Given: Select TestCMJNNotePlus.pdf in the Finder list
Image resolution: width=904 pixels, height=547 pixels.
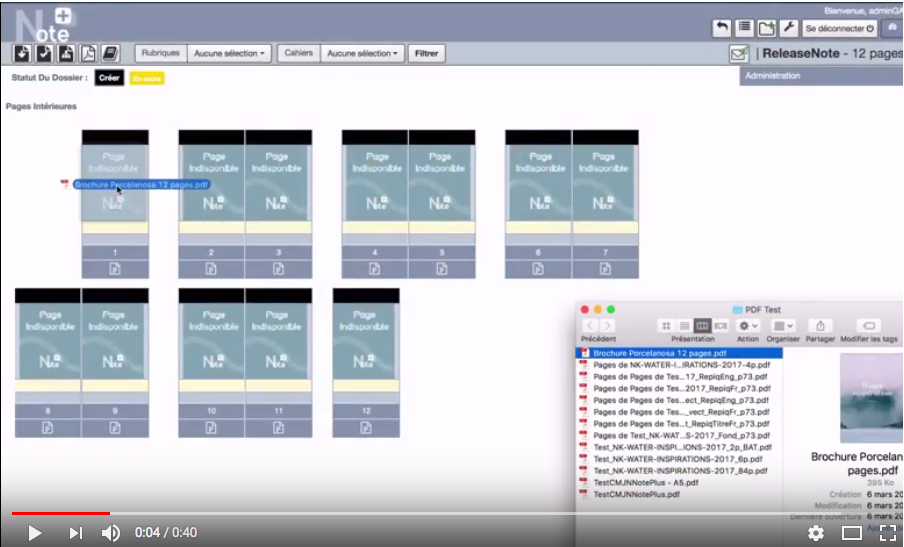Looking at the screenshot, I should coord(635,494).
